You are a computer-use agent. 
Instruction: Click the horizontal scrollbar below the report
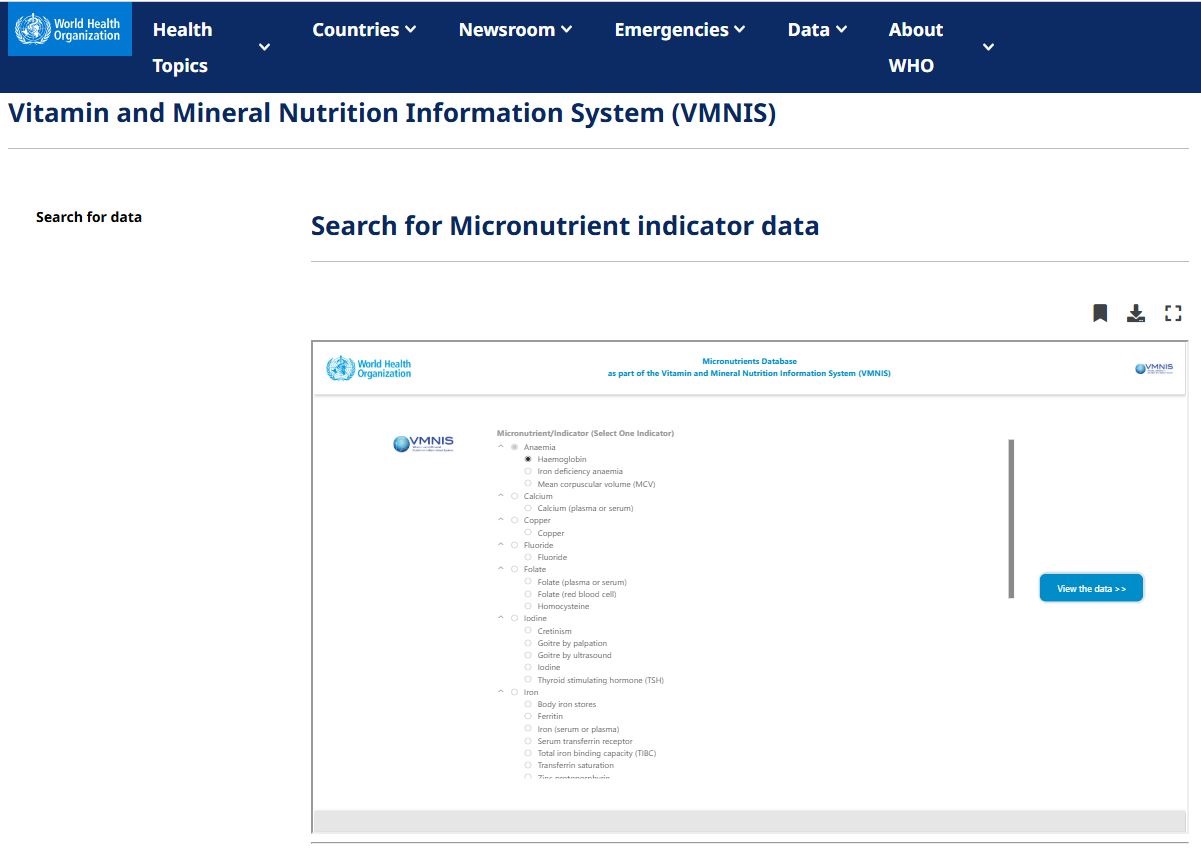(x=748, y=820)
